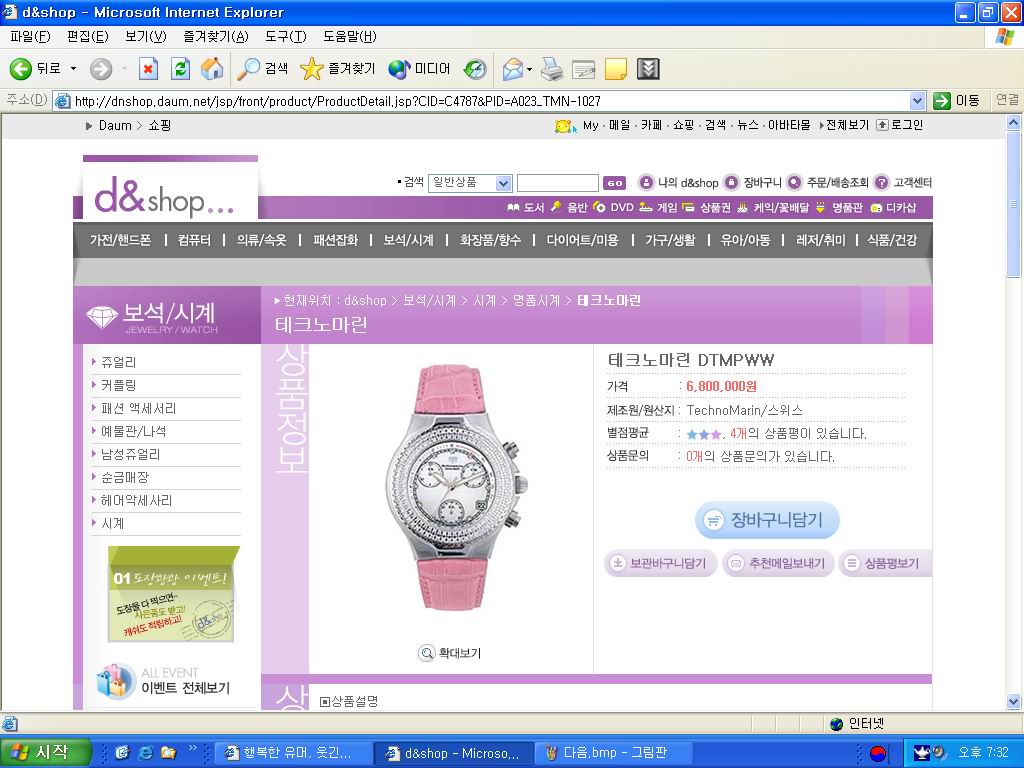The width and height of the screenshot is (1024, 768).
Task: Refresh the page using the toolbar icon
Action: (x=180, y=69)
